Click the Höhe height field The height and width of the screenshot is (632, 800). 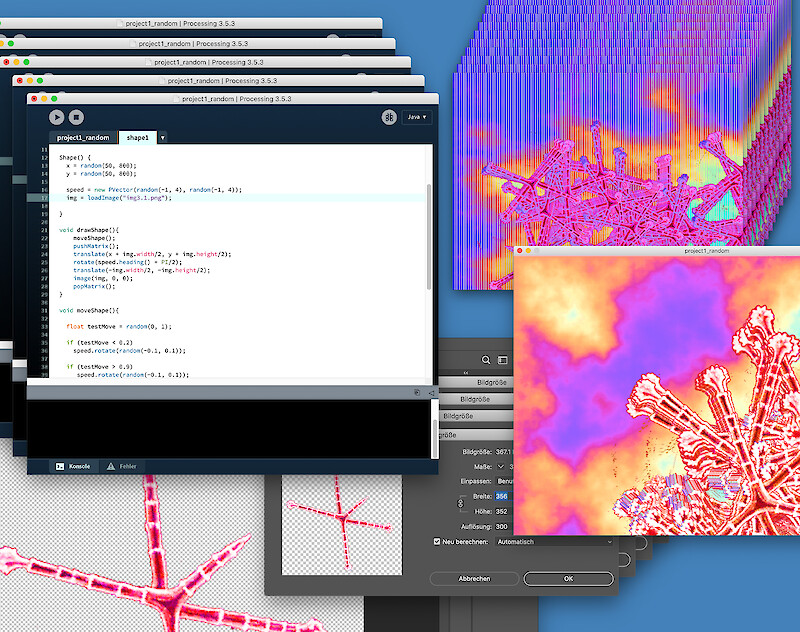point(502,512)
